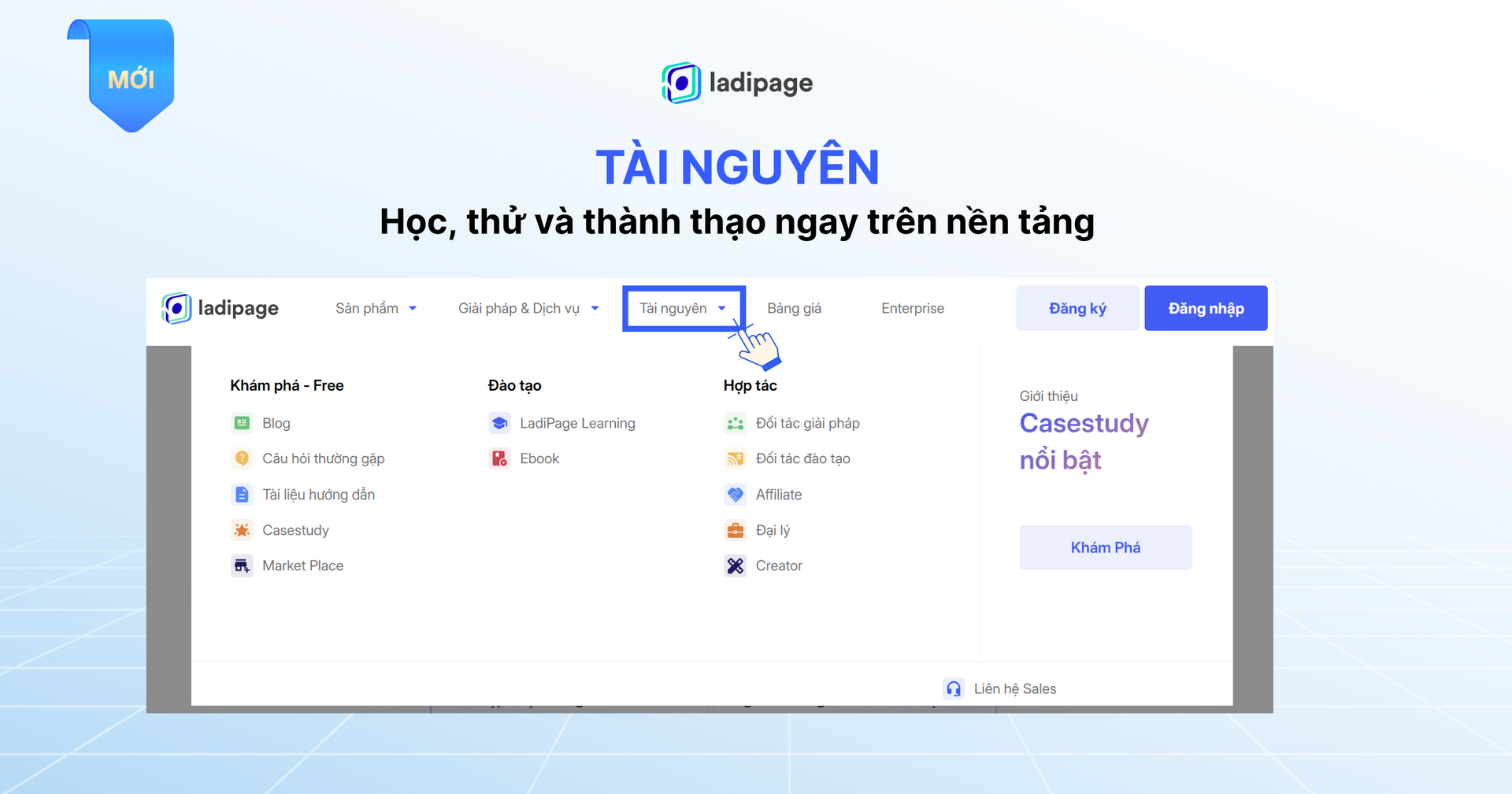Collapse the Tài nguyên dropdown arrow
1512x794 pixels.
721,309
